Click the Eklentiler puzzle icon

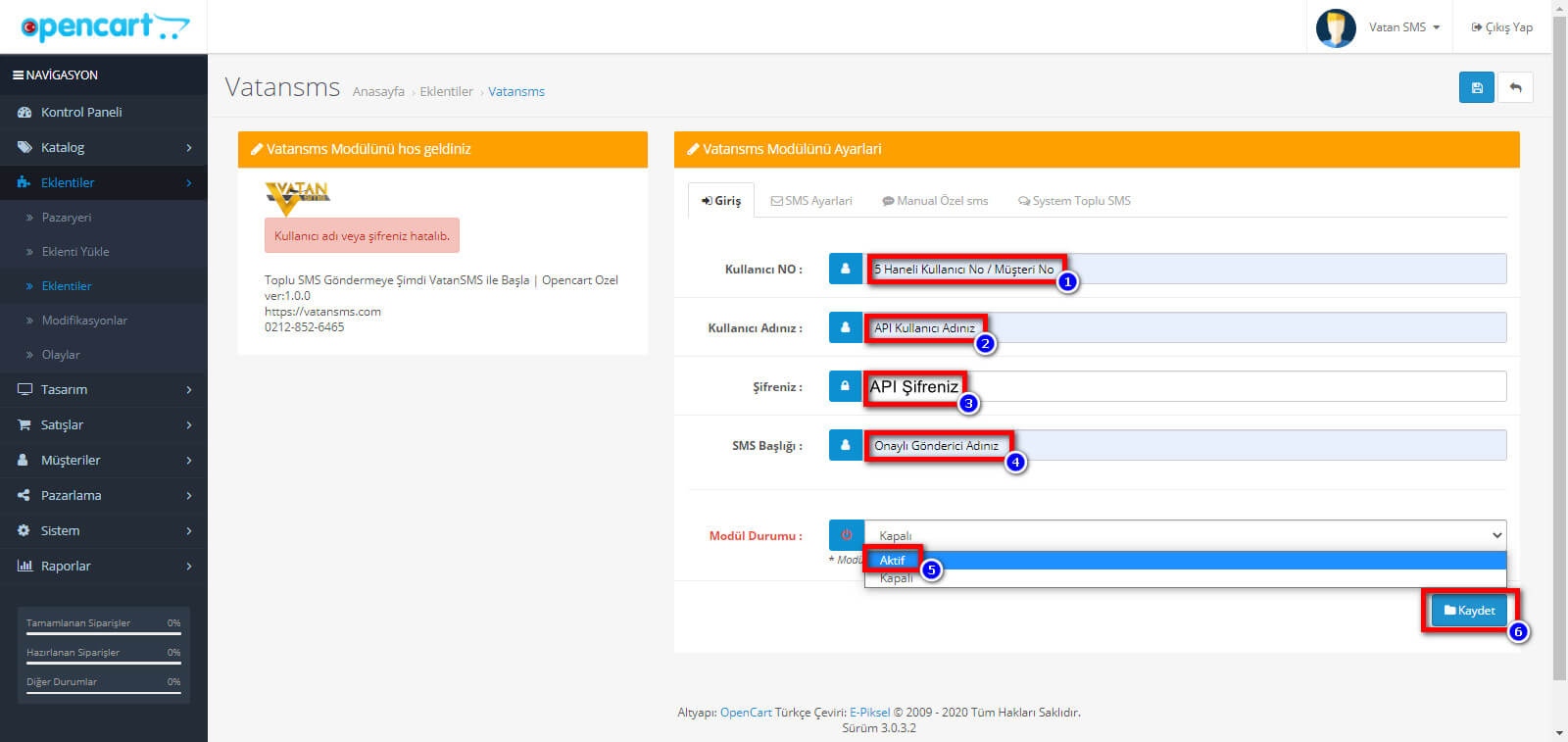[x=24, y=182]
